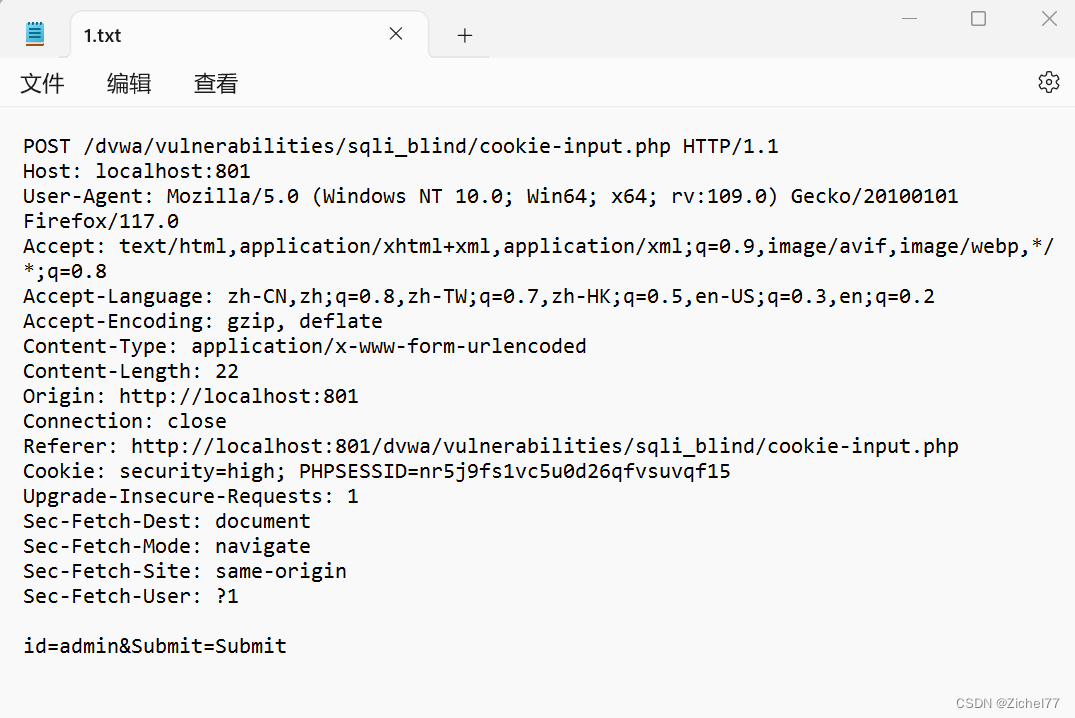This screenshot has height=718, width=1075.
Task: Select the X icon on the 1.txt tab
Action: 395,33
